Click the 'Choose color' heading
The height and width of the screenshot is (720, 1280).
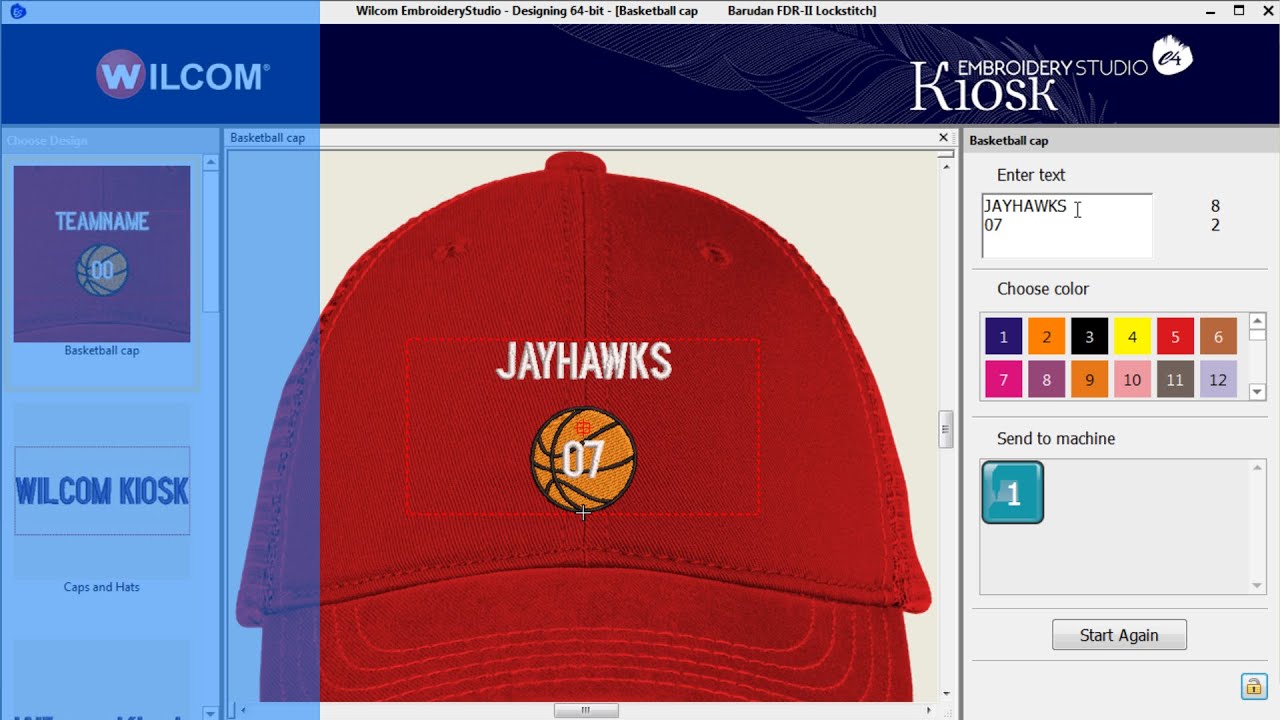(x=1043, y=289)
